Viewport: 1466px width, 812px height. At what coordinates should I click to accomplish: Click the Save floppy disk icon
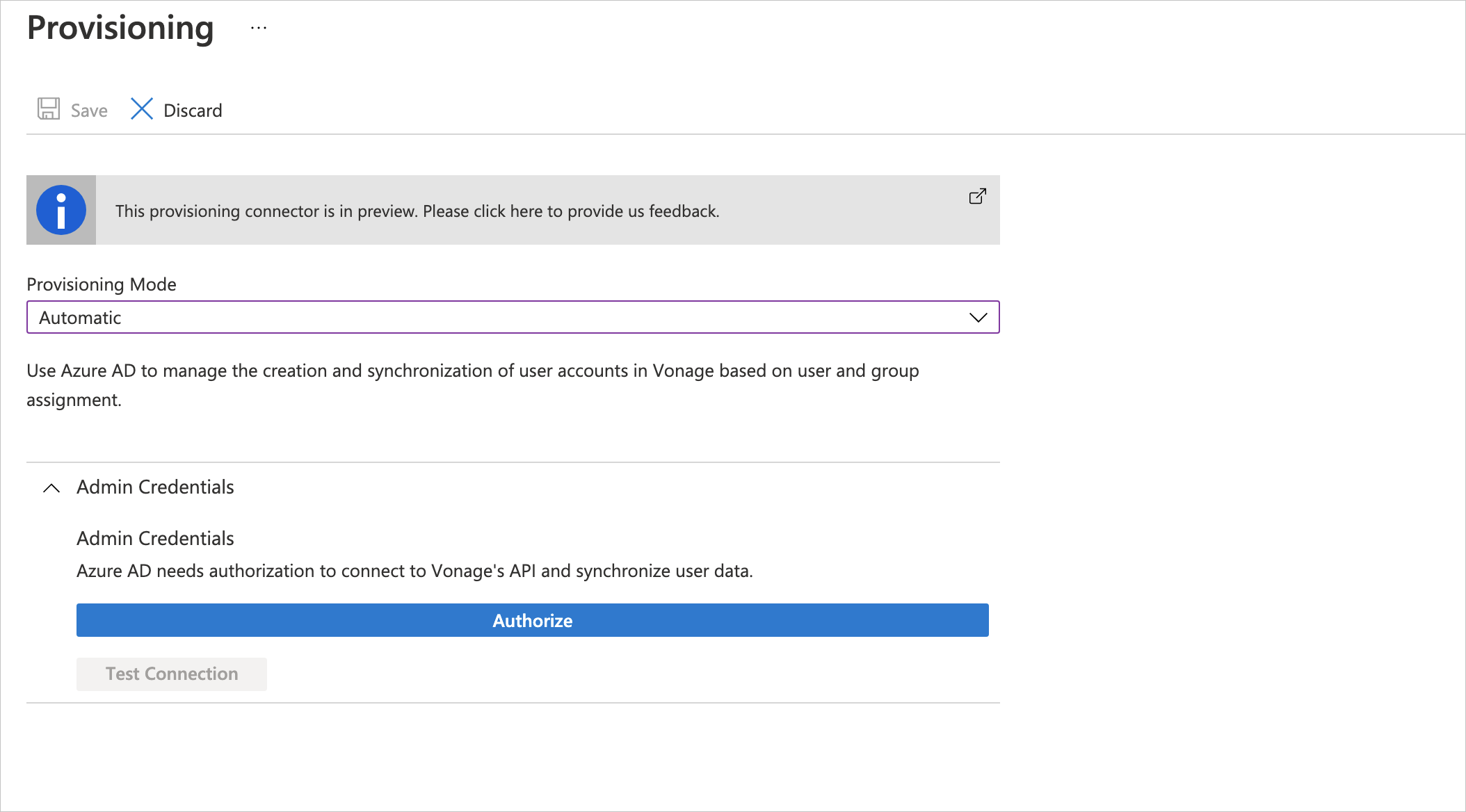pyautogui.click(x=49, y=109)
